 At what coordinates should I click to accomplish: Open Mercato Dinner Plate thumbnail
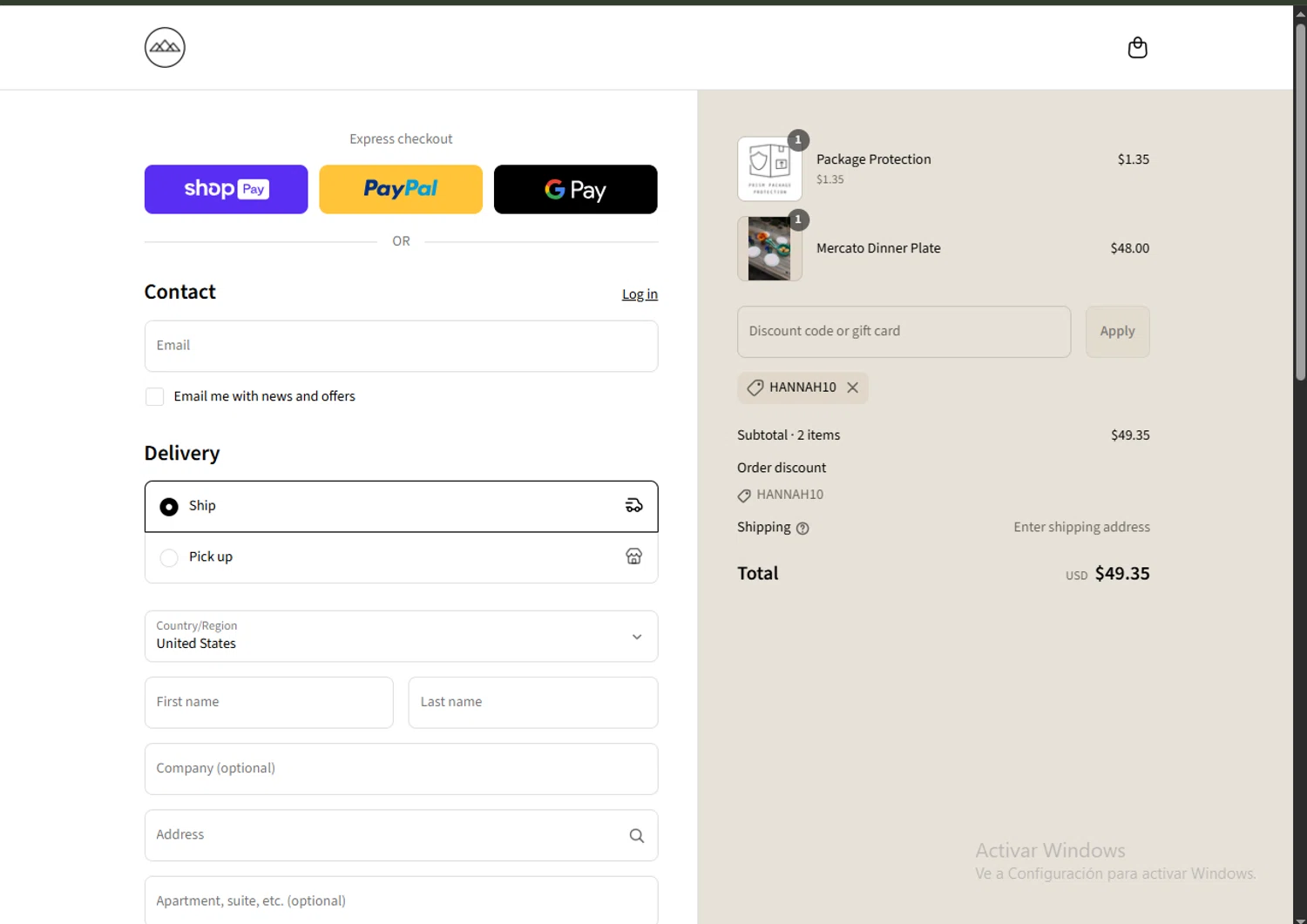coord(769,249)
